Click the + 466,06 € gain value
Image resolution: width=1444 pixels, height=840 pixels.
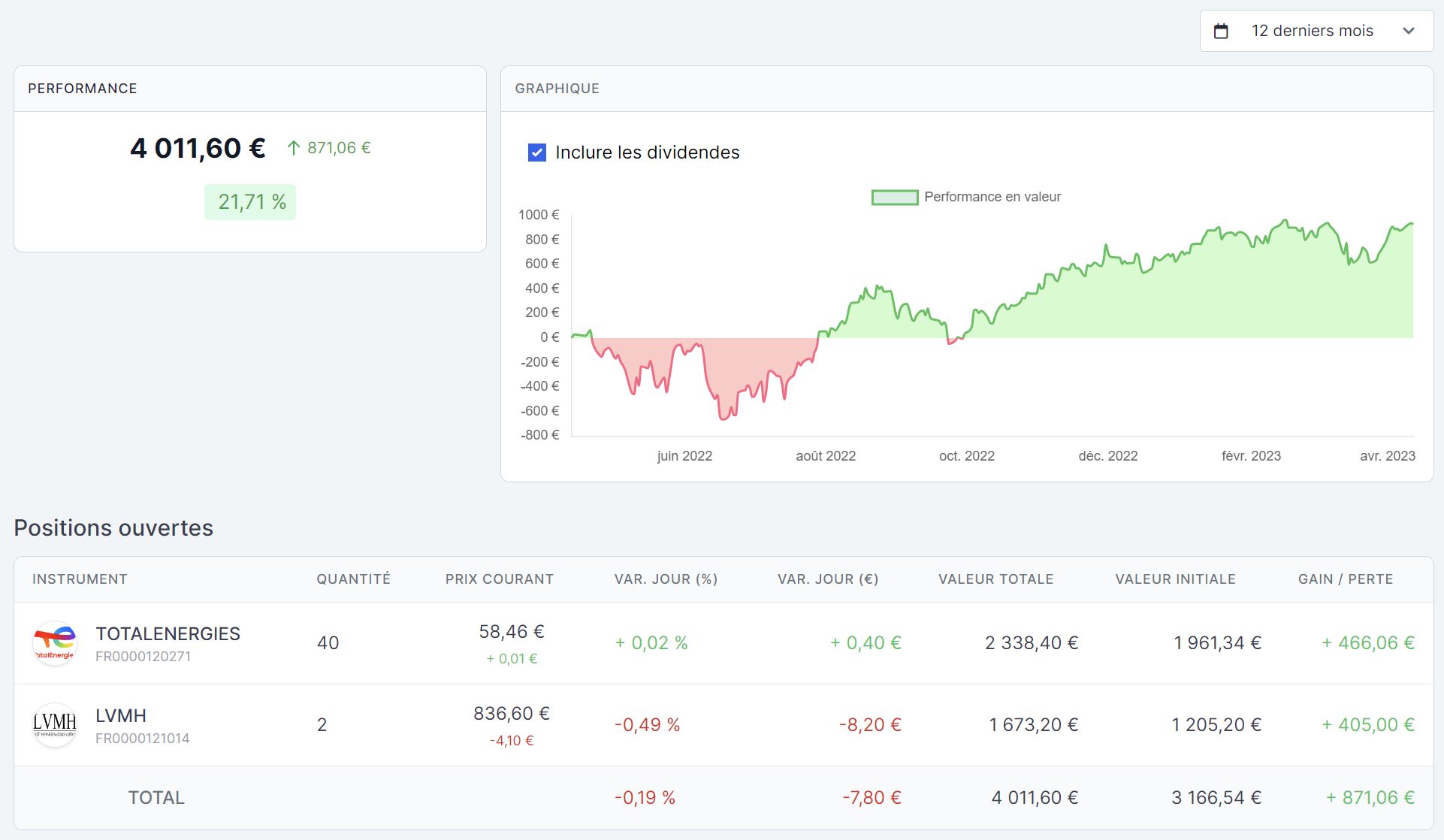tap(1368, 643)
